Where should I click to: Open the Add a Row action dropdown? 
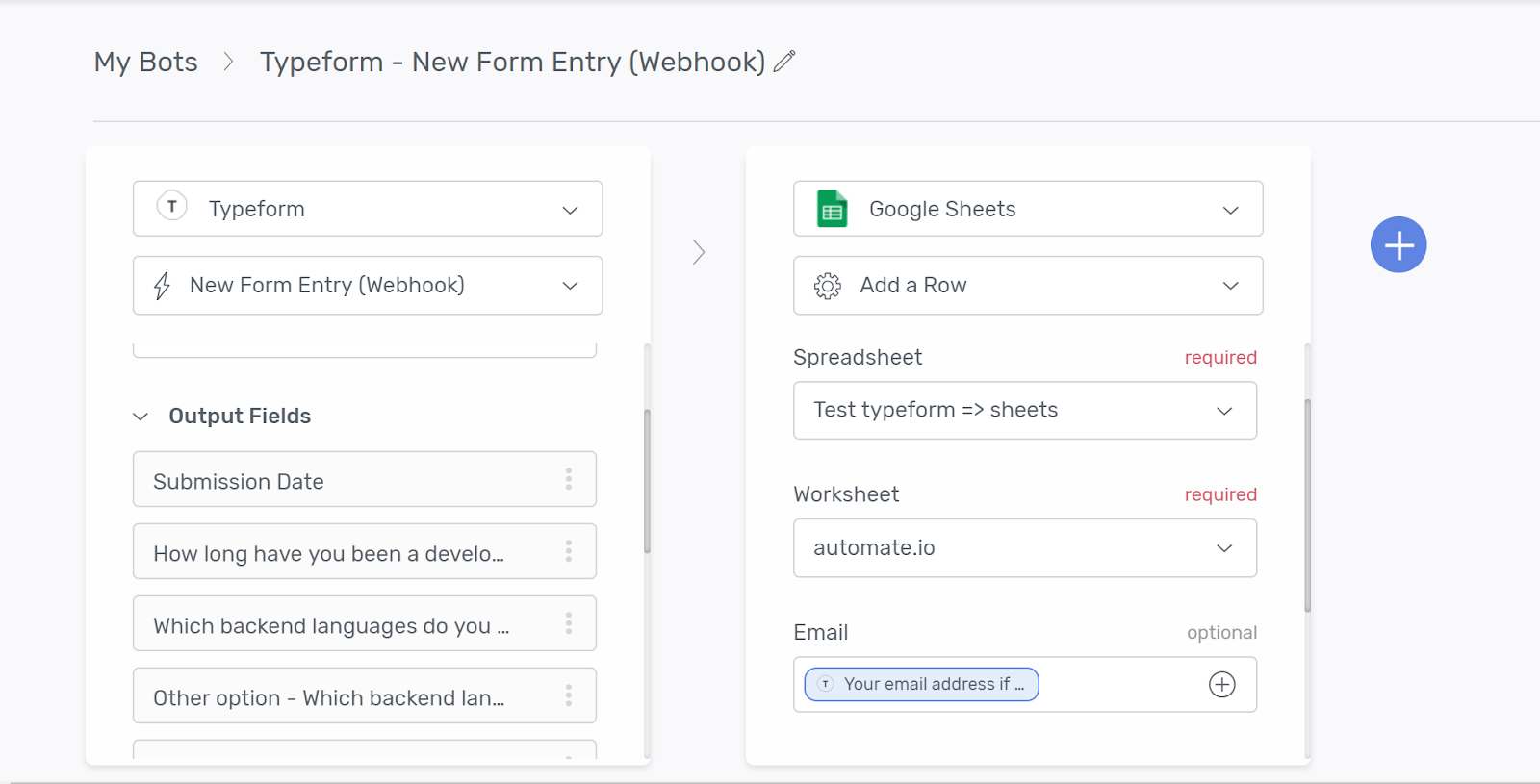click(1028, 285)
